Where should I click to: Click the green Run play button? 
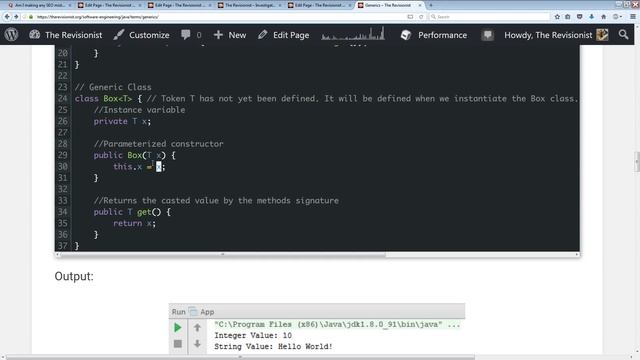pyautogui.click(x=178, y=327)
